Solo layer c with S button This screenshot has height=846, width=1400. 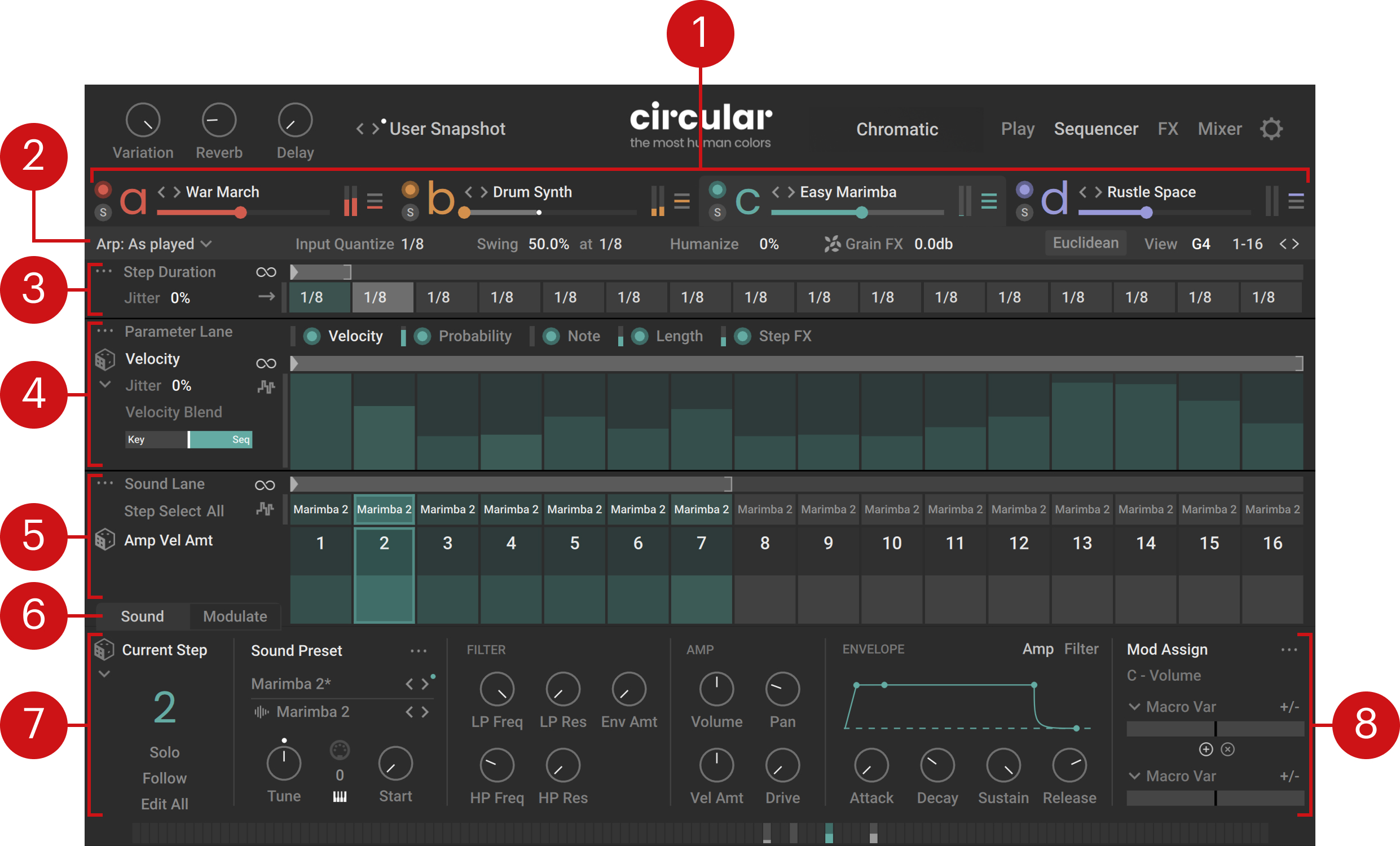pyautogui.click(x=717, y=213)
